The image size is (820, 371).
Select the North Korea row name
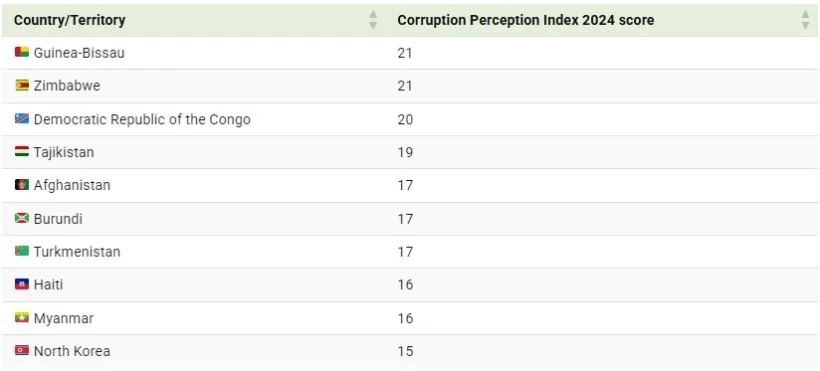[72, 351]
